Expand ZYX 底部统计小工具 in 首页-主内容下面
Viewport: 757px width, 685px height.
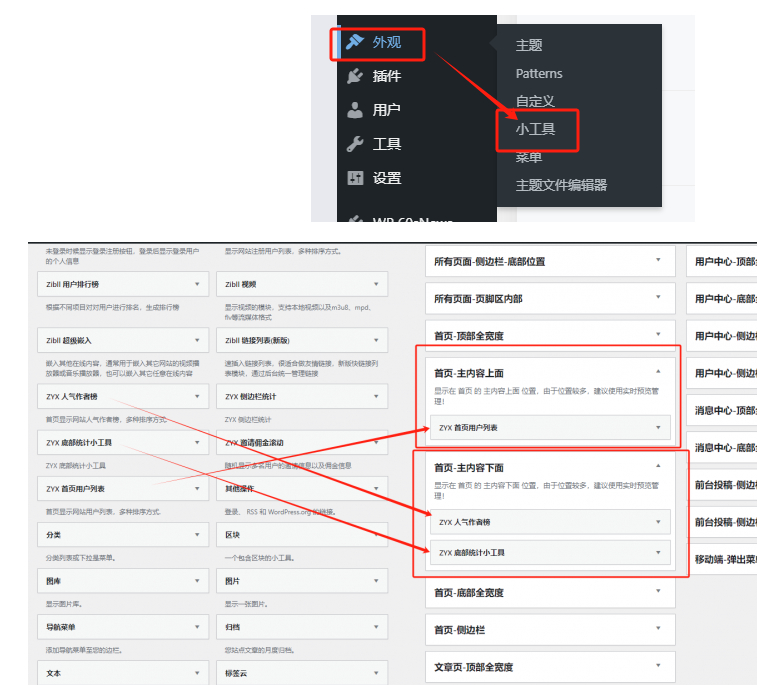(x=658, y=552)
